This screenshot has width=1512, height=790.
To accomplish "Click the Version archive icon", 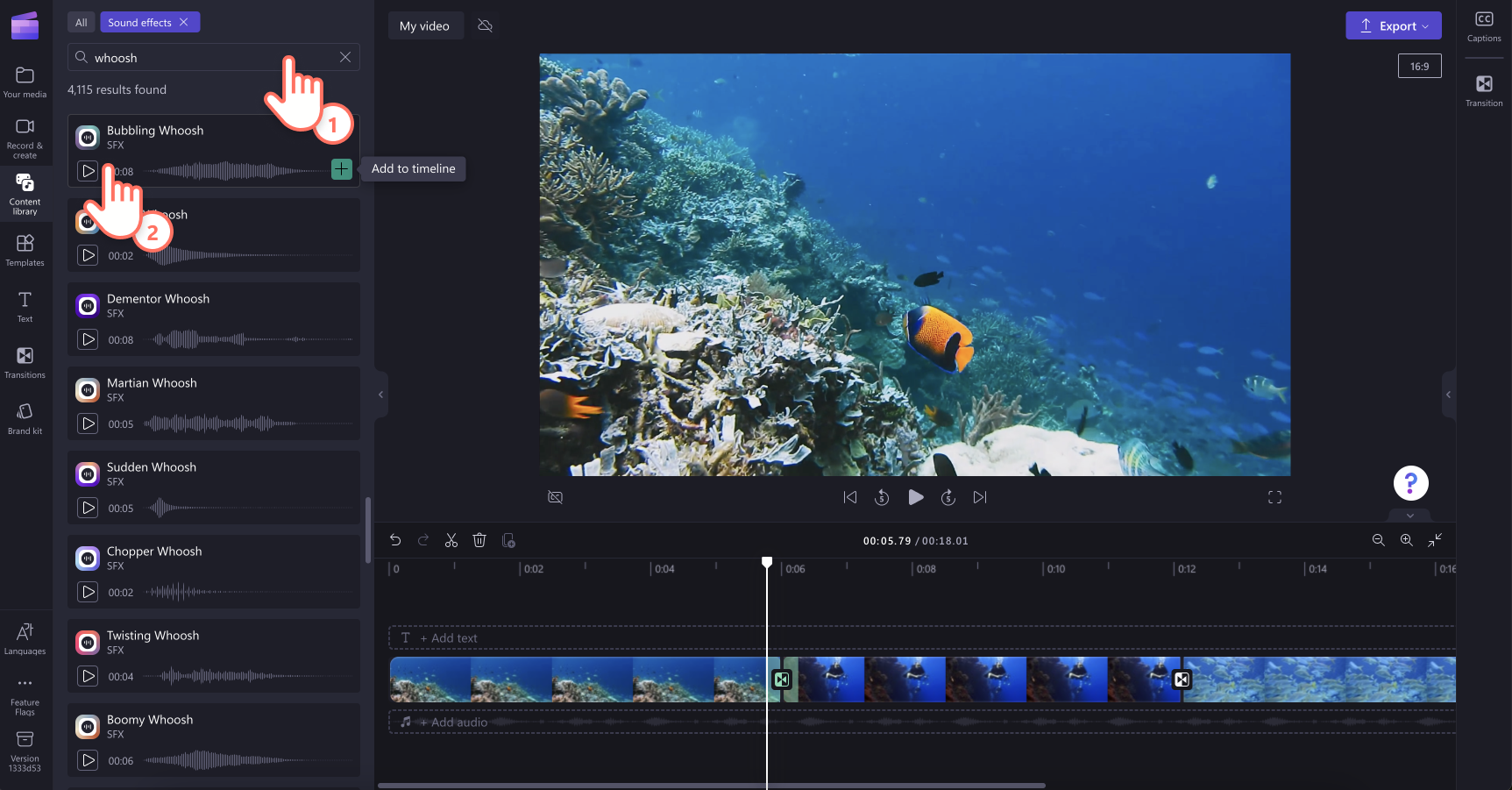I will [x=25, y=739].
